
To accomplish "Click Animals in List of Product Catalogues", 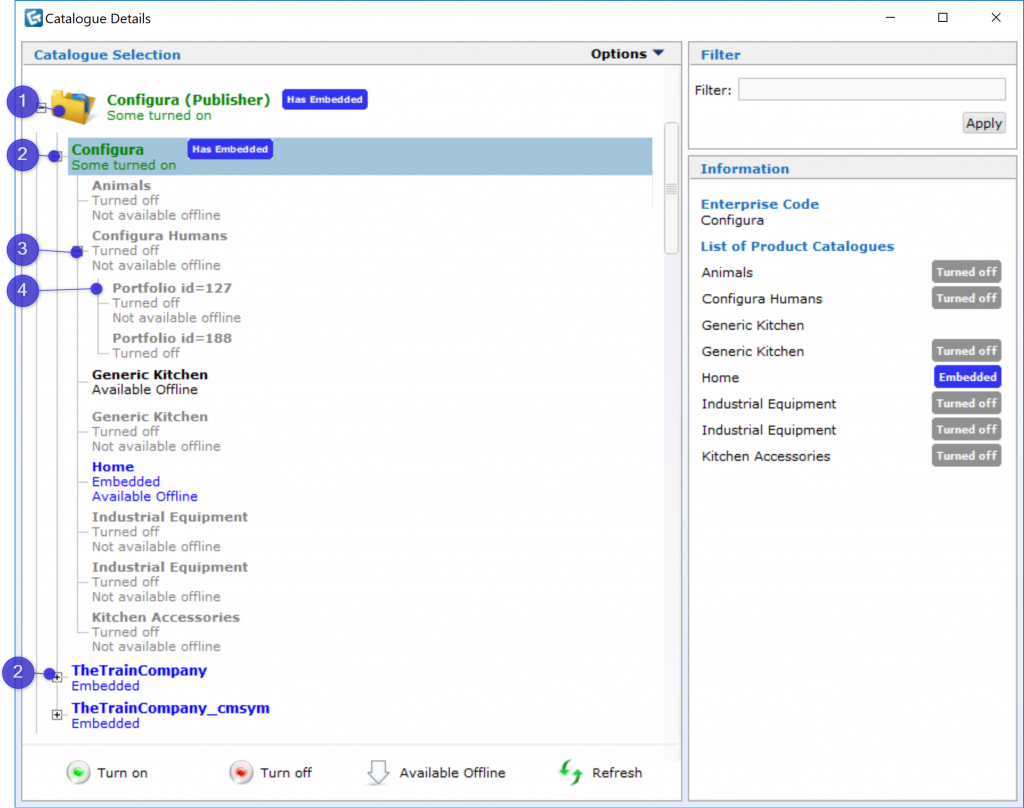I will coord(727,272).
